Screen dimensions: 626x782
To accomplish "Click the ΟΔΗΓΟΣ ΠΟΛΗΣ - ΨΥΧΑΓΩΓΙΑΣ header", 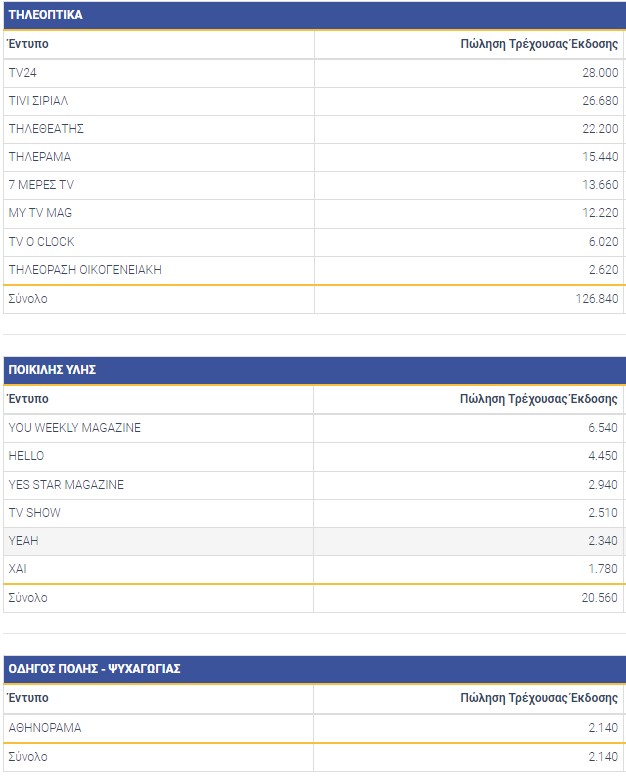I will (94, 668).
